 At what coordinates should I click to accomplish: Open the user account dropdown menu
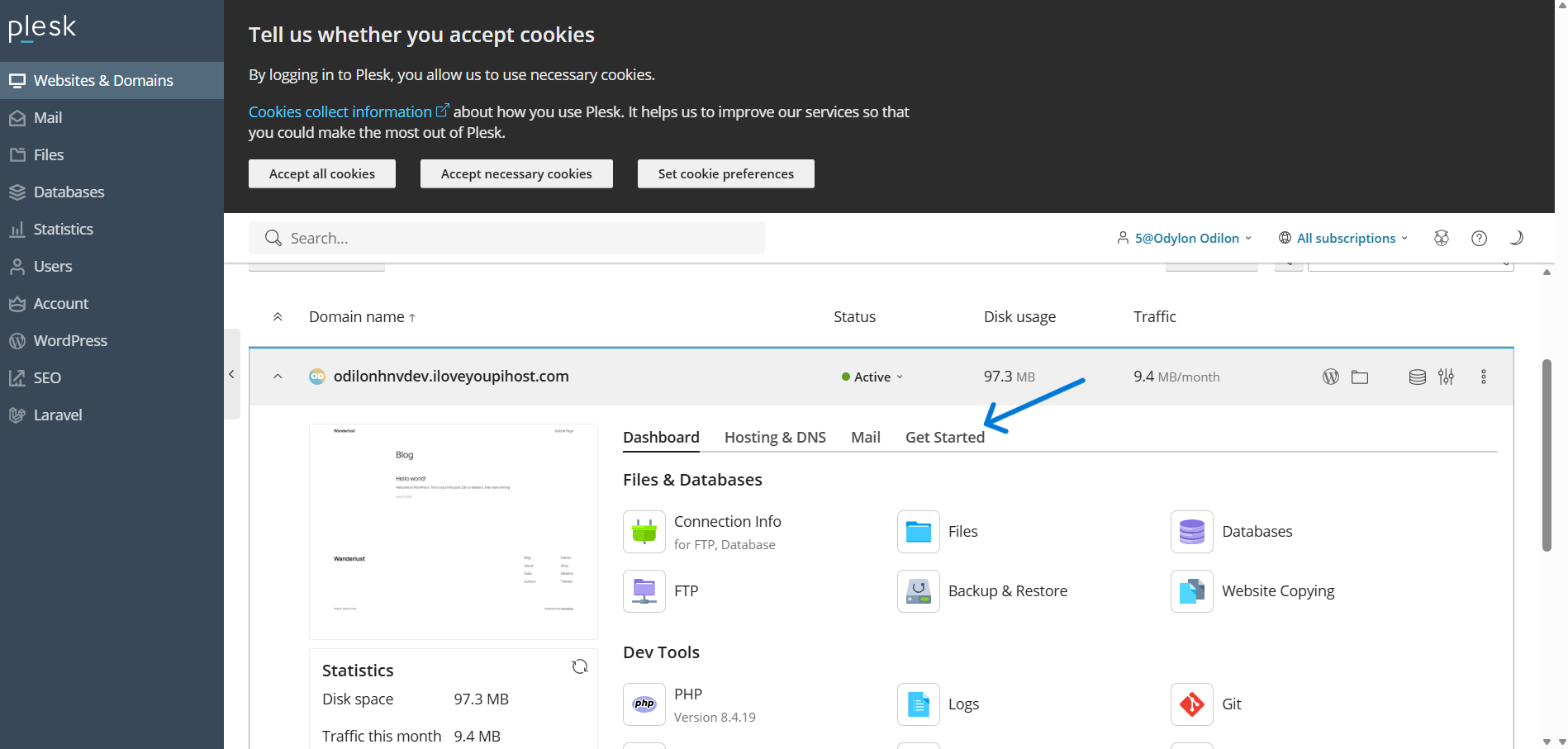(1186, 238)
